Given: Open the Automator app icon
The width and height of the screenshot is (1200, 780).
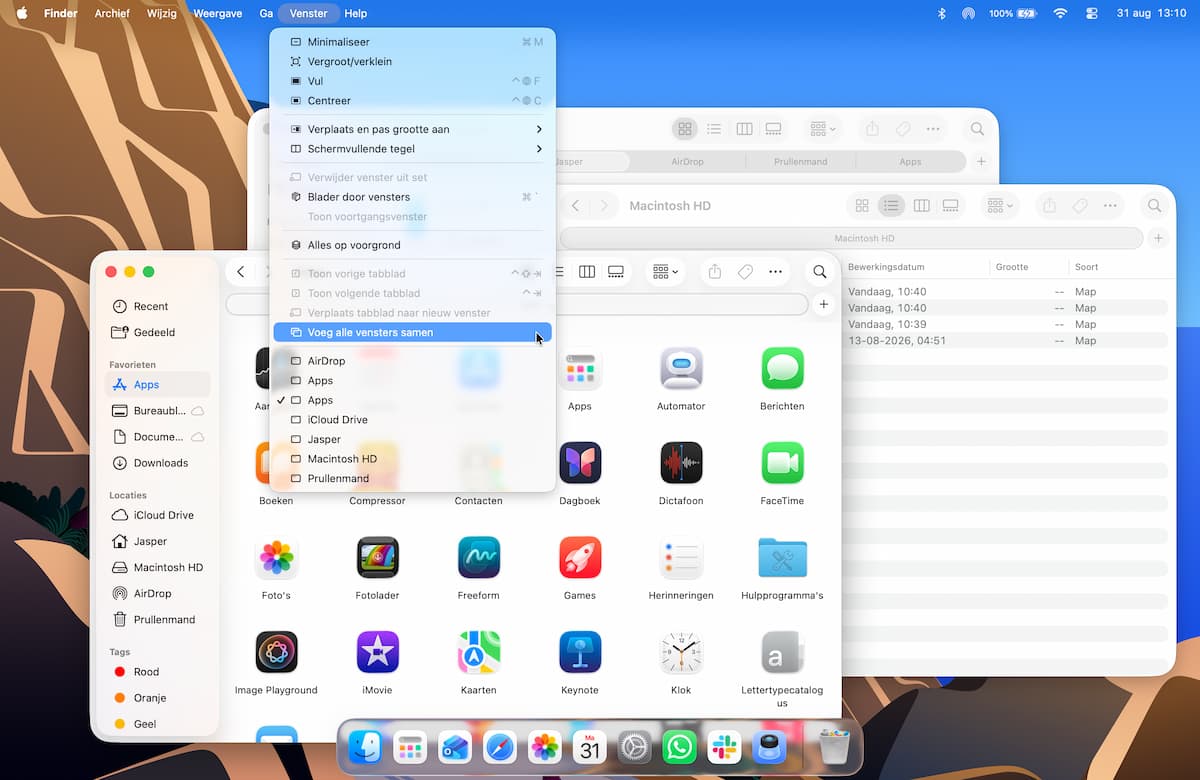Looking at the screenshot, I should coord(681,369).
